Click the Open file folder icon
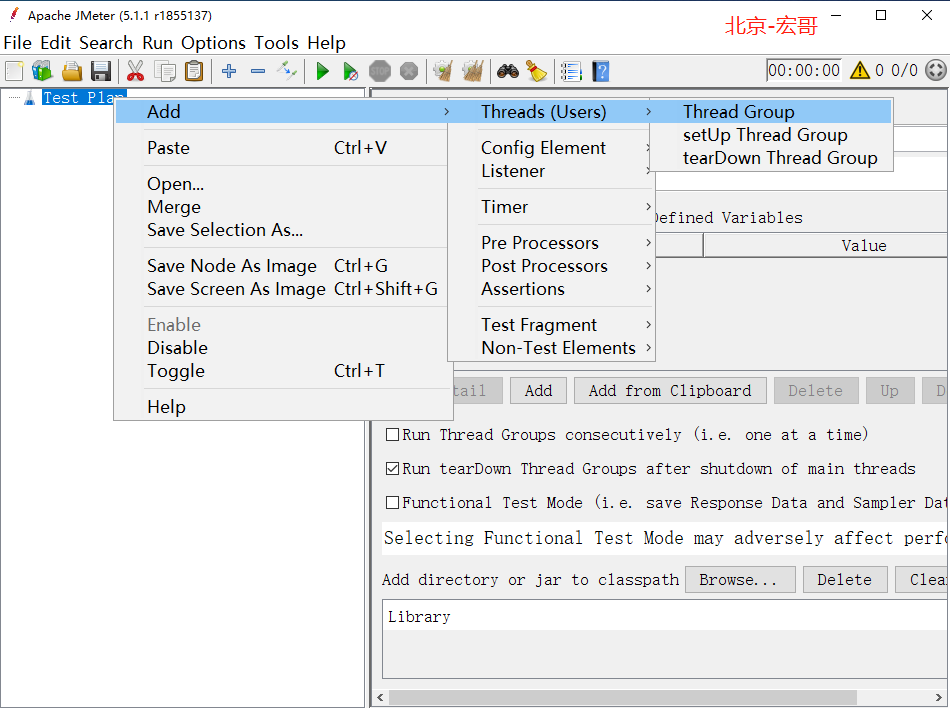The image size is (950, 708). (71, 71)
